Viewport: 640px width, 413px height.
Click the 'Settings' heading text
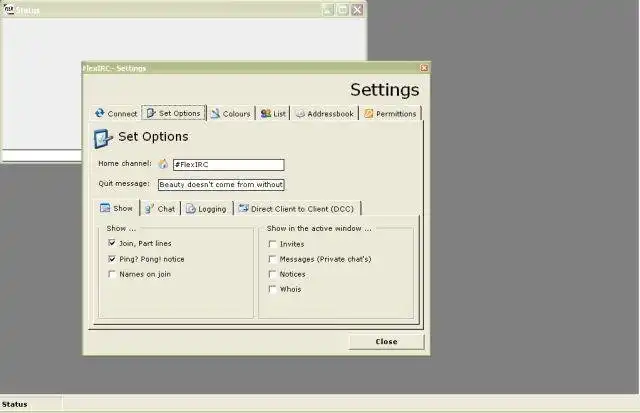coord(384,90)
